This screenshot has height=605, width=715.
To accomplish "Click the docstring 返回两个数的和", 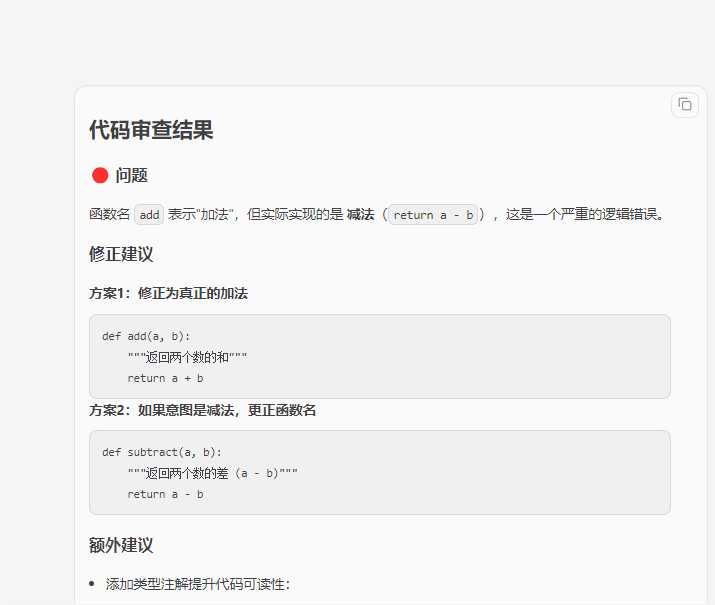I will tap(187, 357).
